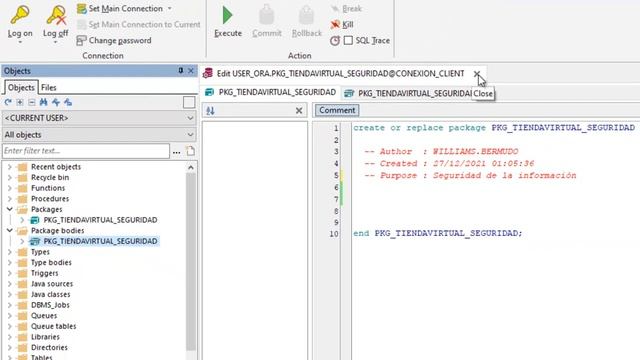Screen dimensions: 640x360
Task: Close the Edit USER_ORA package window tab
Action: click(476, 74)
